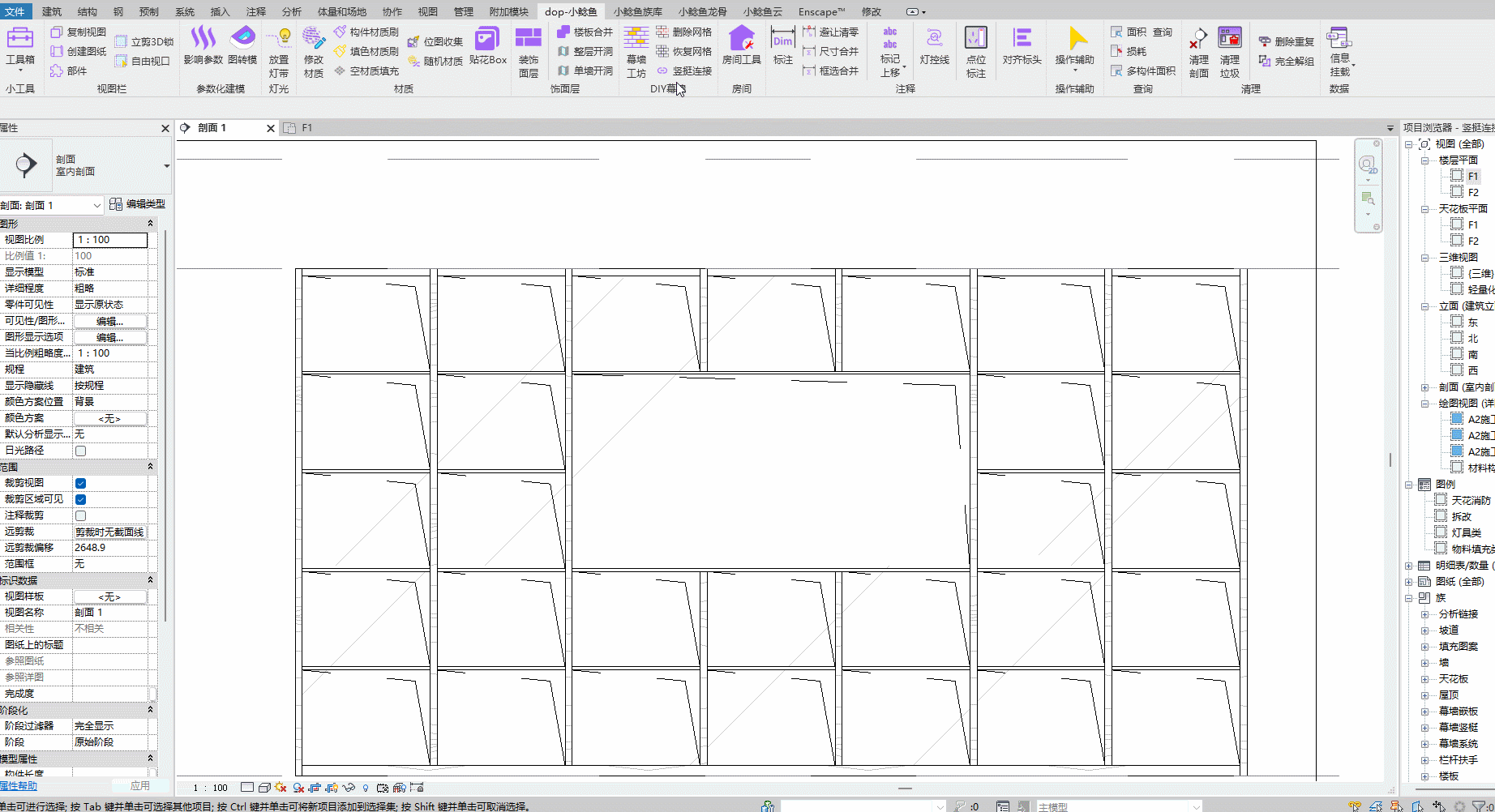Click the 构件材质刷 material brush tool
This screenshot has height=812, width=1495.
pyautogui.click(x=366, y=32)
